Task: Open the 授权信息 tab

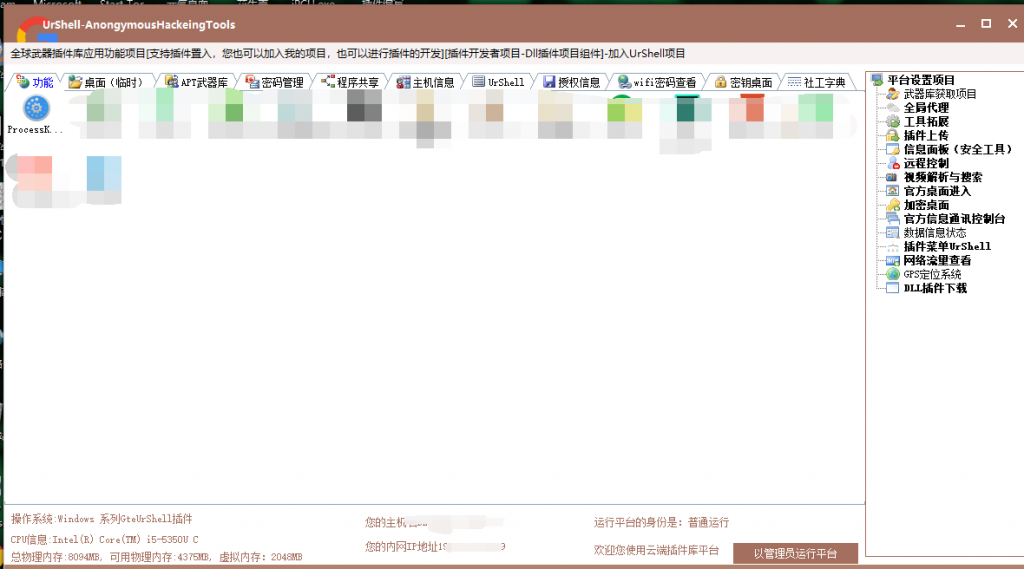Action: [571, 82]
